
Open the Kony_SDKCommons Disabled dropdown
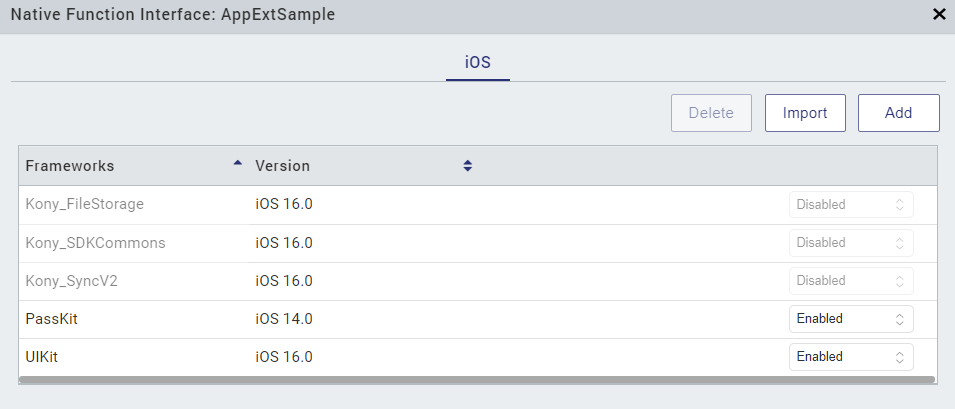click(850, 243)
